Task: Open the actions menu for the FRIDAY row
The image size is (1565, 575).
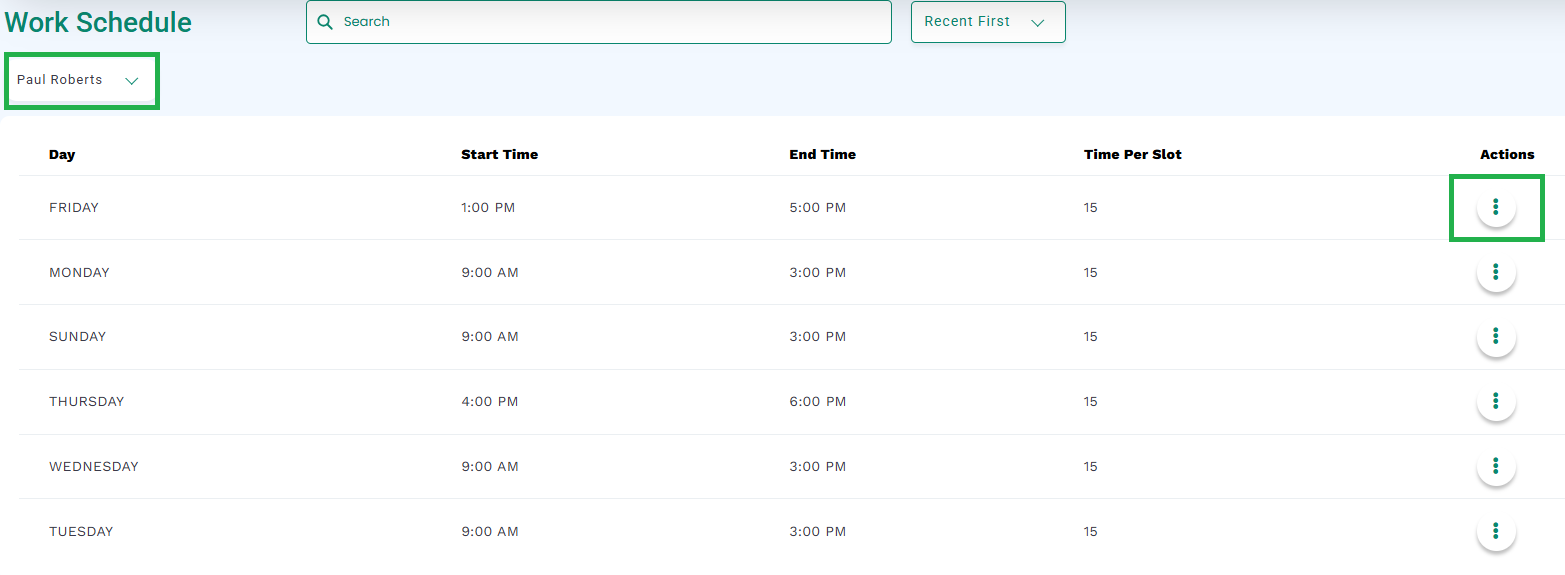Action: (x=1496, y=207)
